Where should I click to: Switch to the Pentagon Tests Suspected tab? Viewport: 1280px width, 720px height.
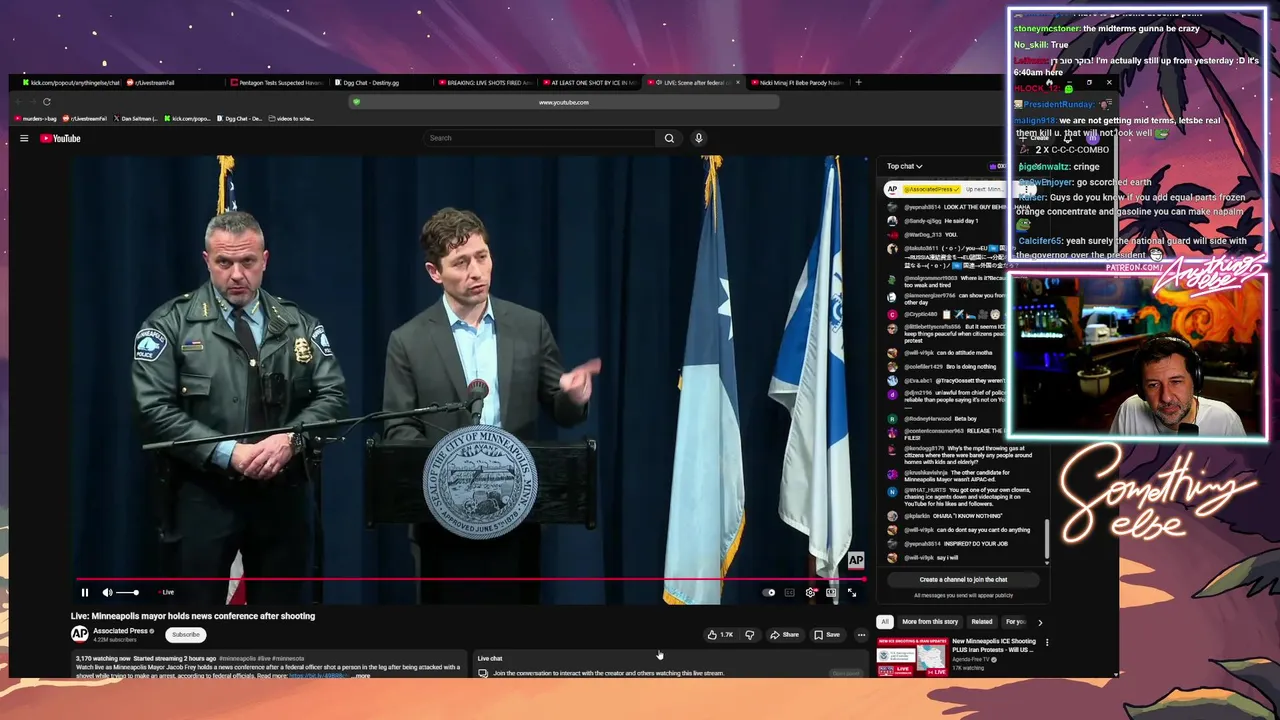tap(277, 83)
